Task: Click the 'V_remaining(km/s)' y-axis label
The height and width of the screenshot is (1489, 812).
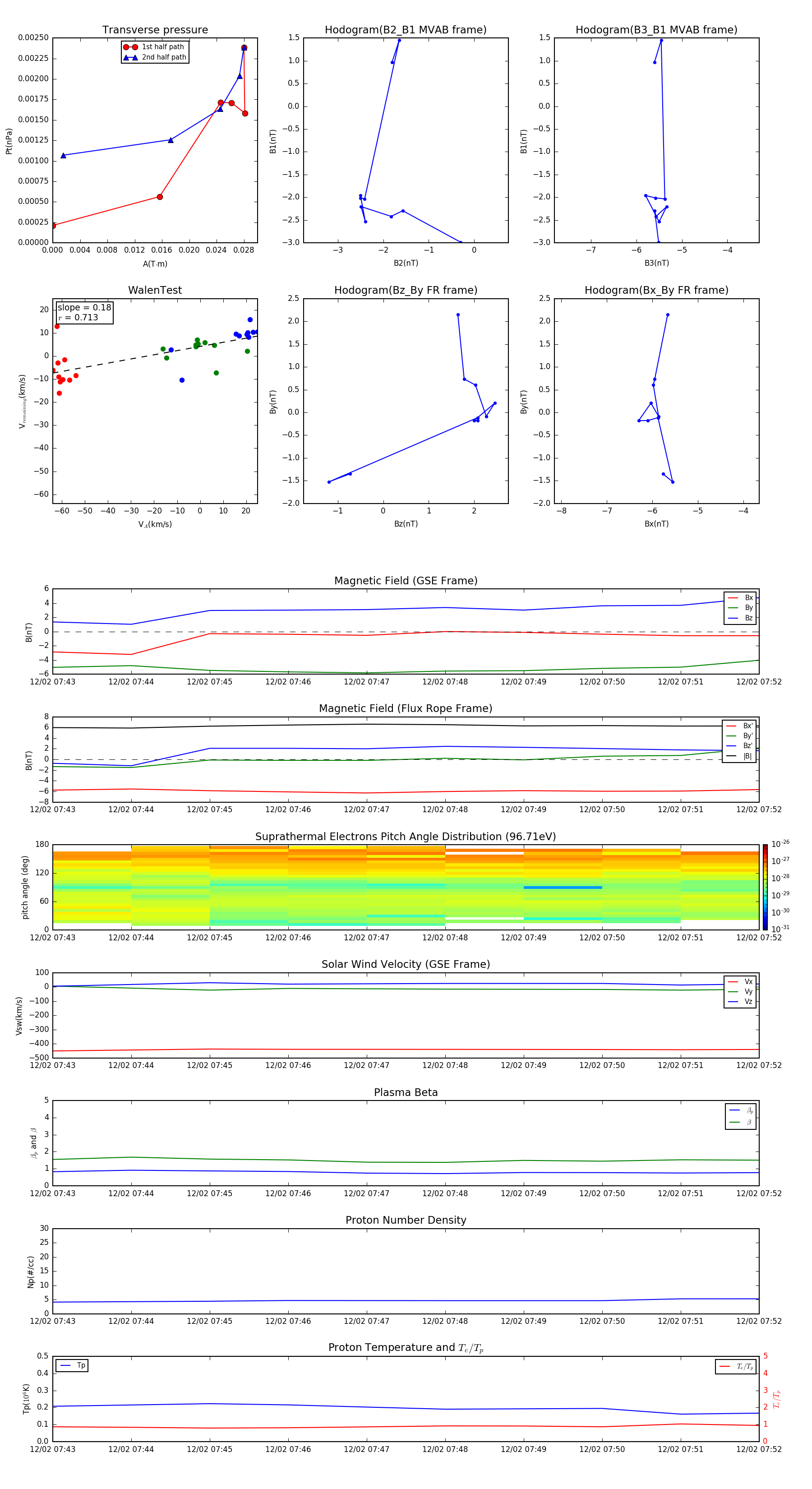Action: click(x=22, y=401)
